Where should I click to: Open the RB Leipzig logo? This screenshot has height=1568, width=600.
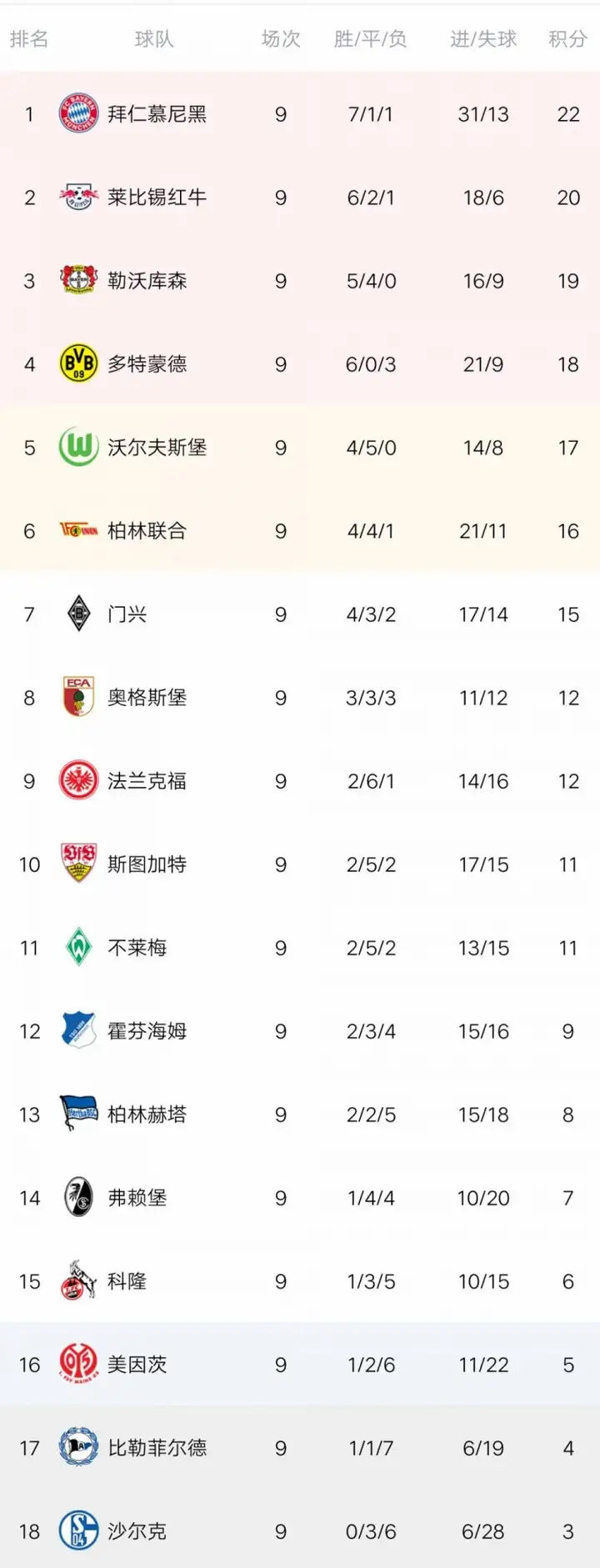[78, 197]
